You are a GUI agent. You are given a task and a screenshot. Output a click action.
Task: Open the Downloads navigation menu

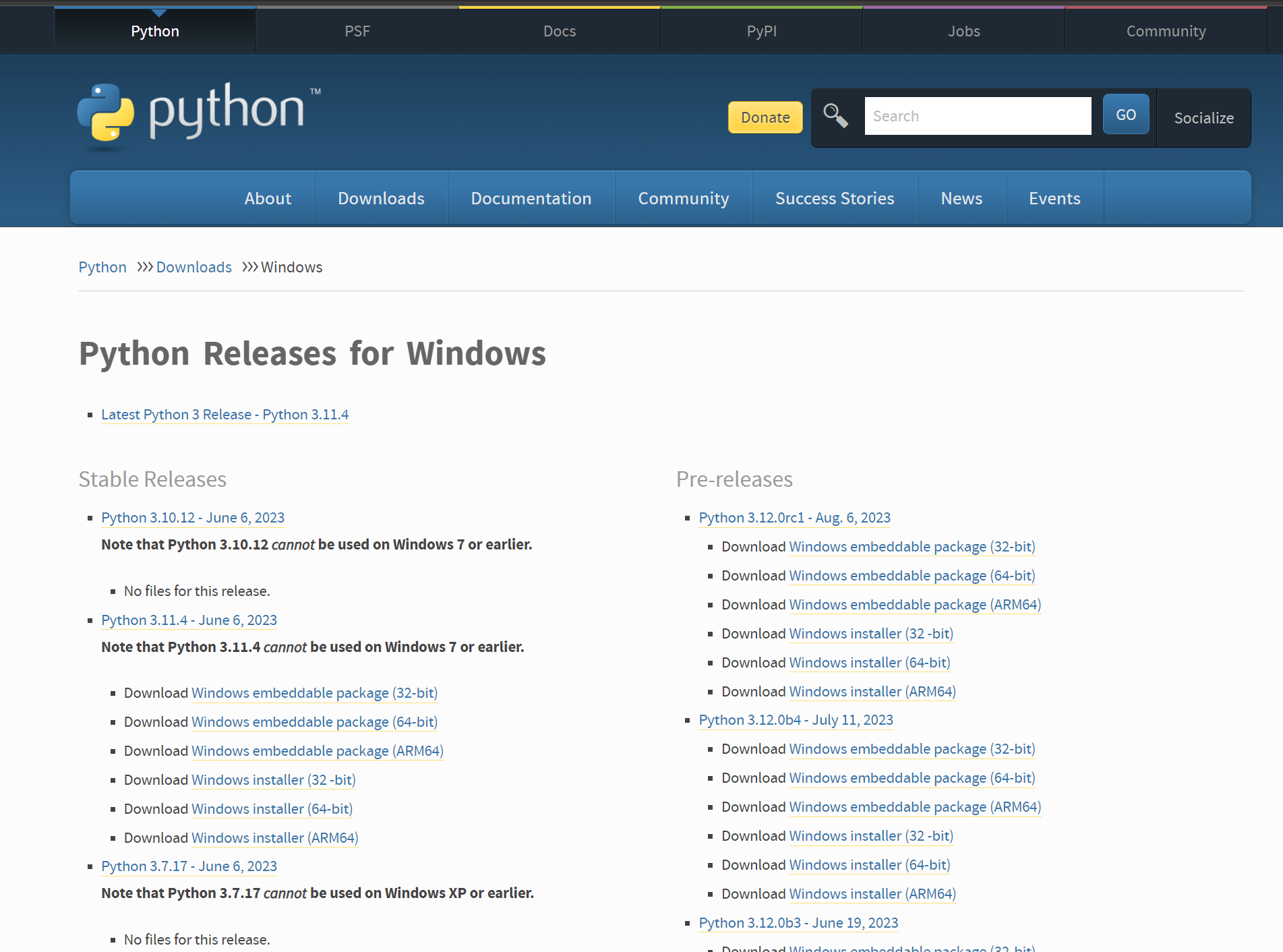click(381, 198)
